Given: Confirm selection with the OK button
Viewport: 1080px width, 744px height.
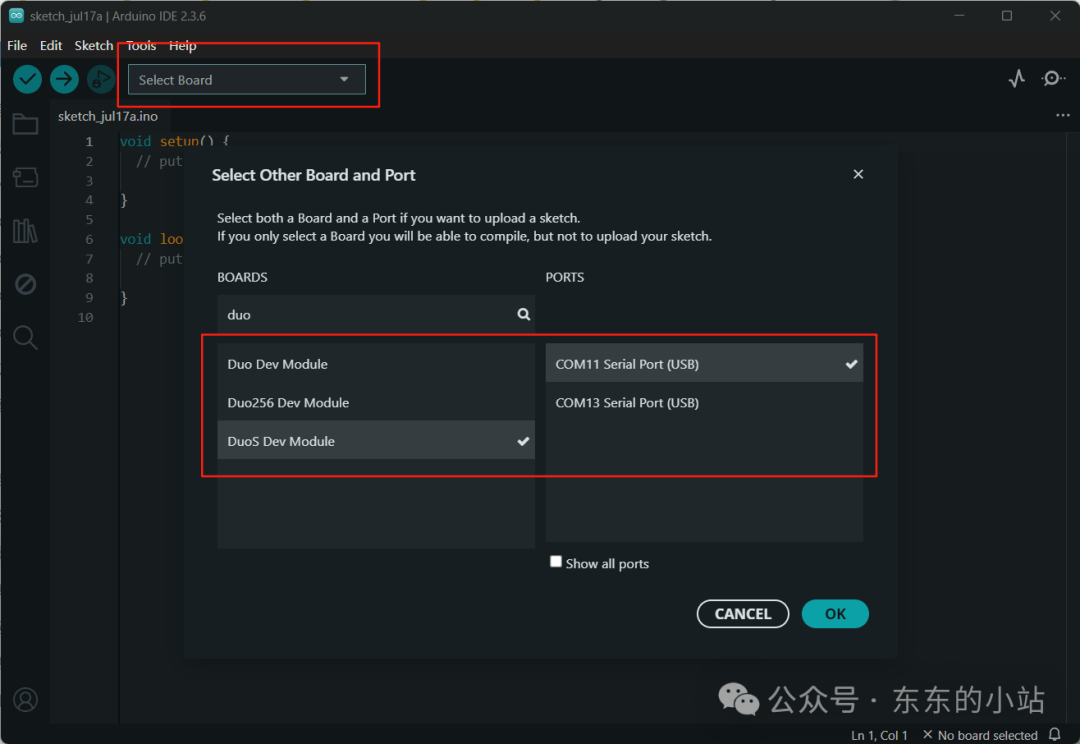Looking at the screenshot, I should [x=835, y=614].
